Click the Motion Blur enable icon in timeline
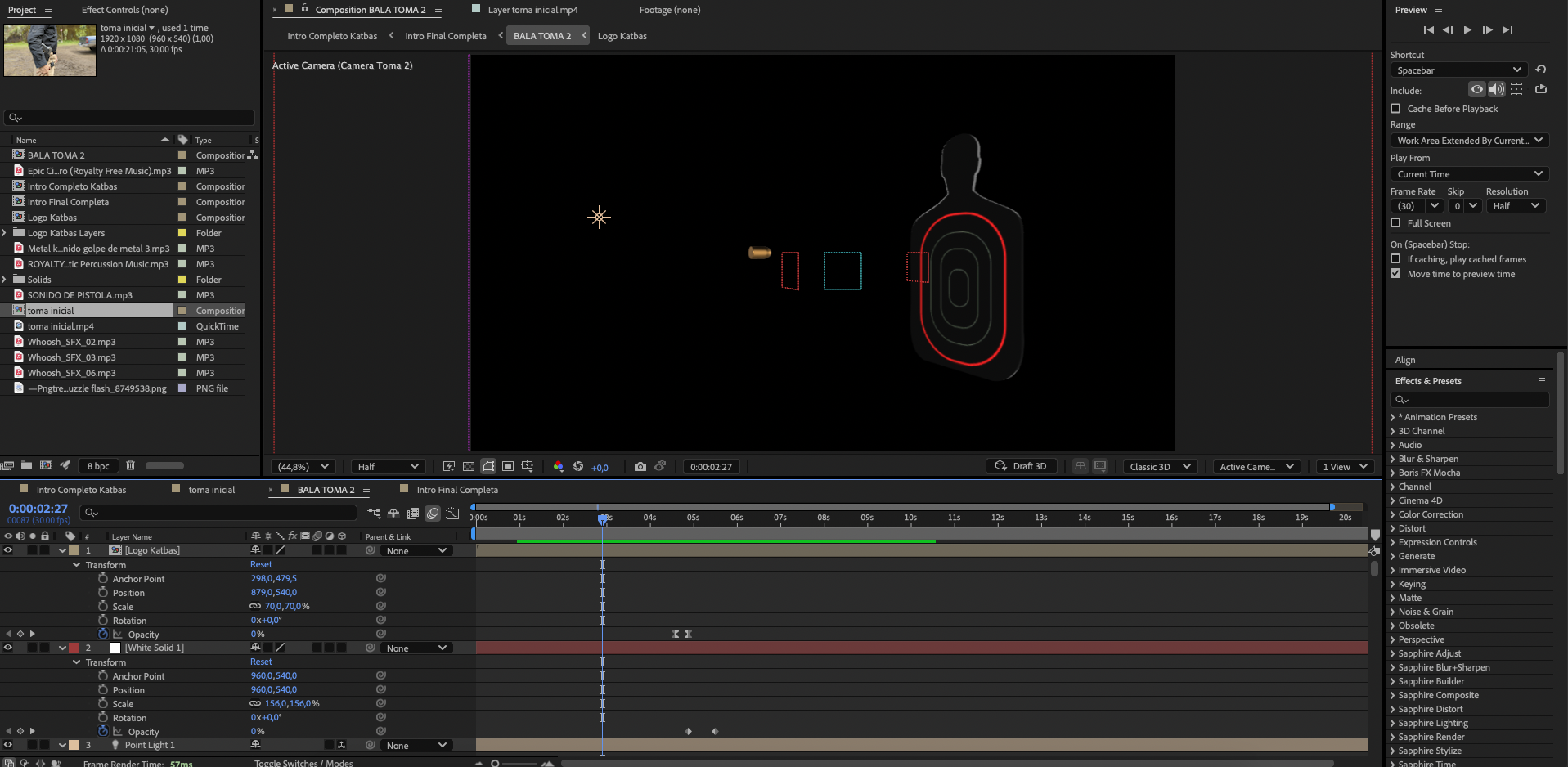1568x767 pixels. pyautogui.click(x=433, y=514)
